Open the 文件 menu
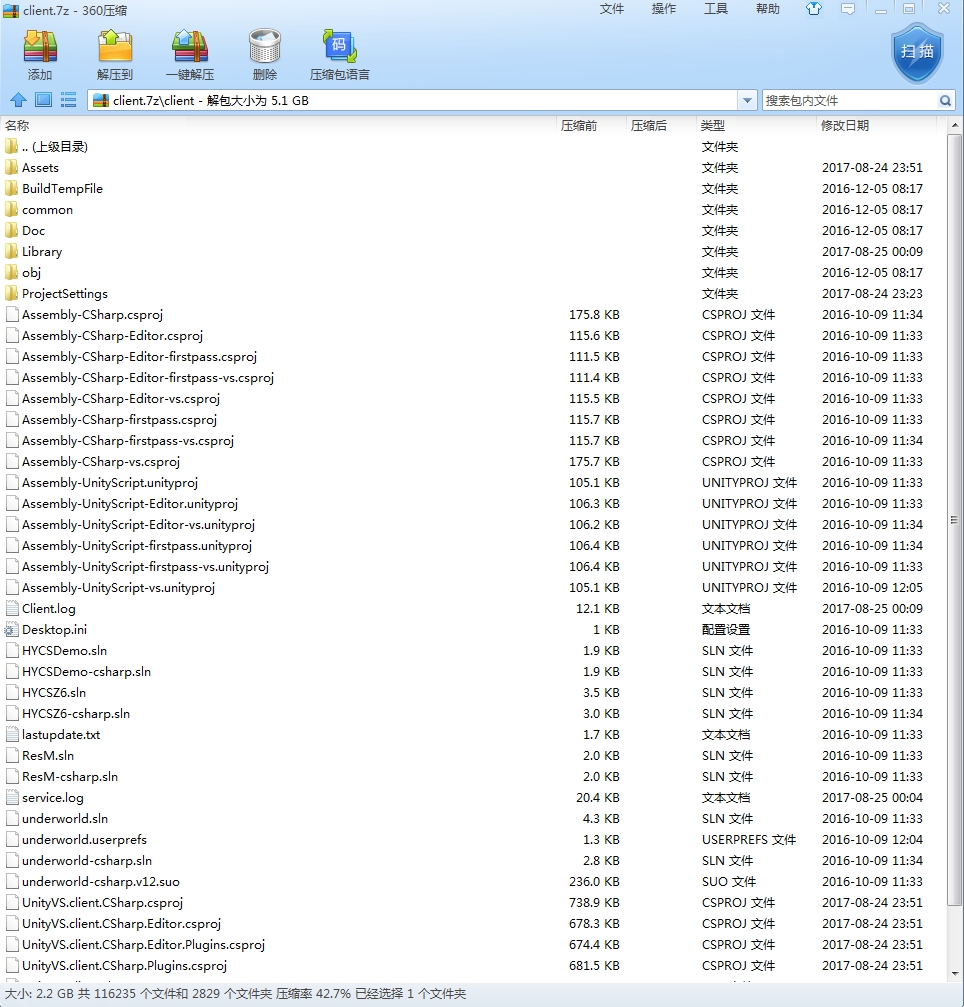 click(611, 9)
